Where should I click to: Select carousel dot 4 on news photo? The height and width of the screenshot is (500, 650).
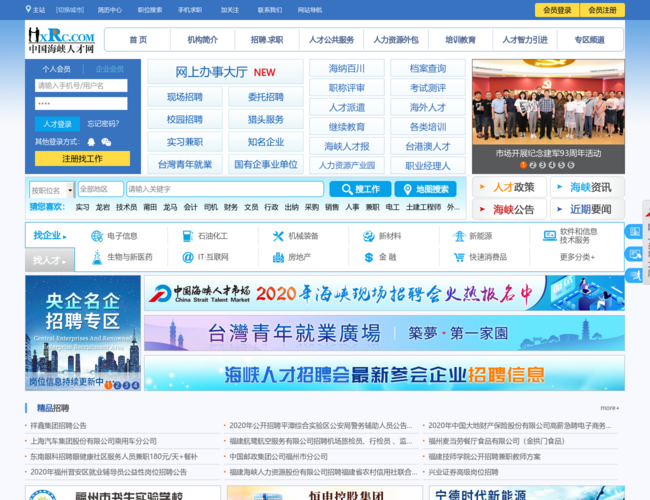(552, 165)
